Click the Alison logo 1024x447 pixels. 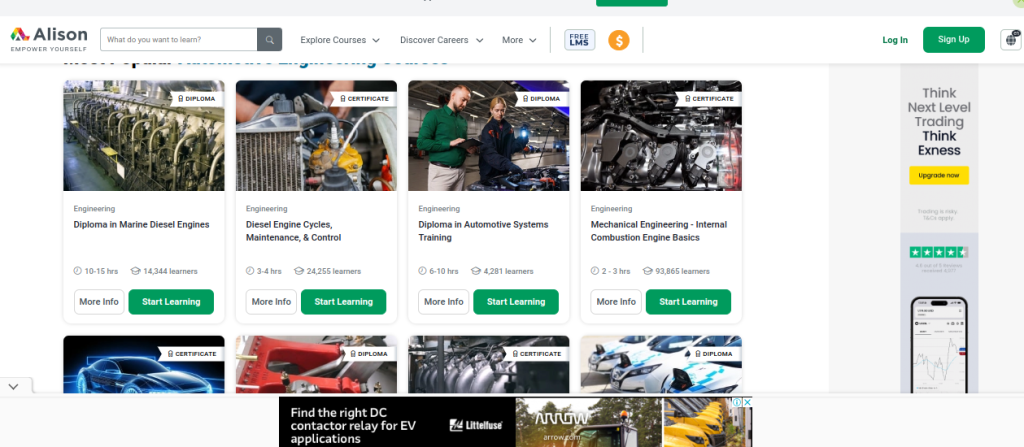(x=49, y=39)
